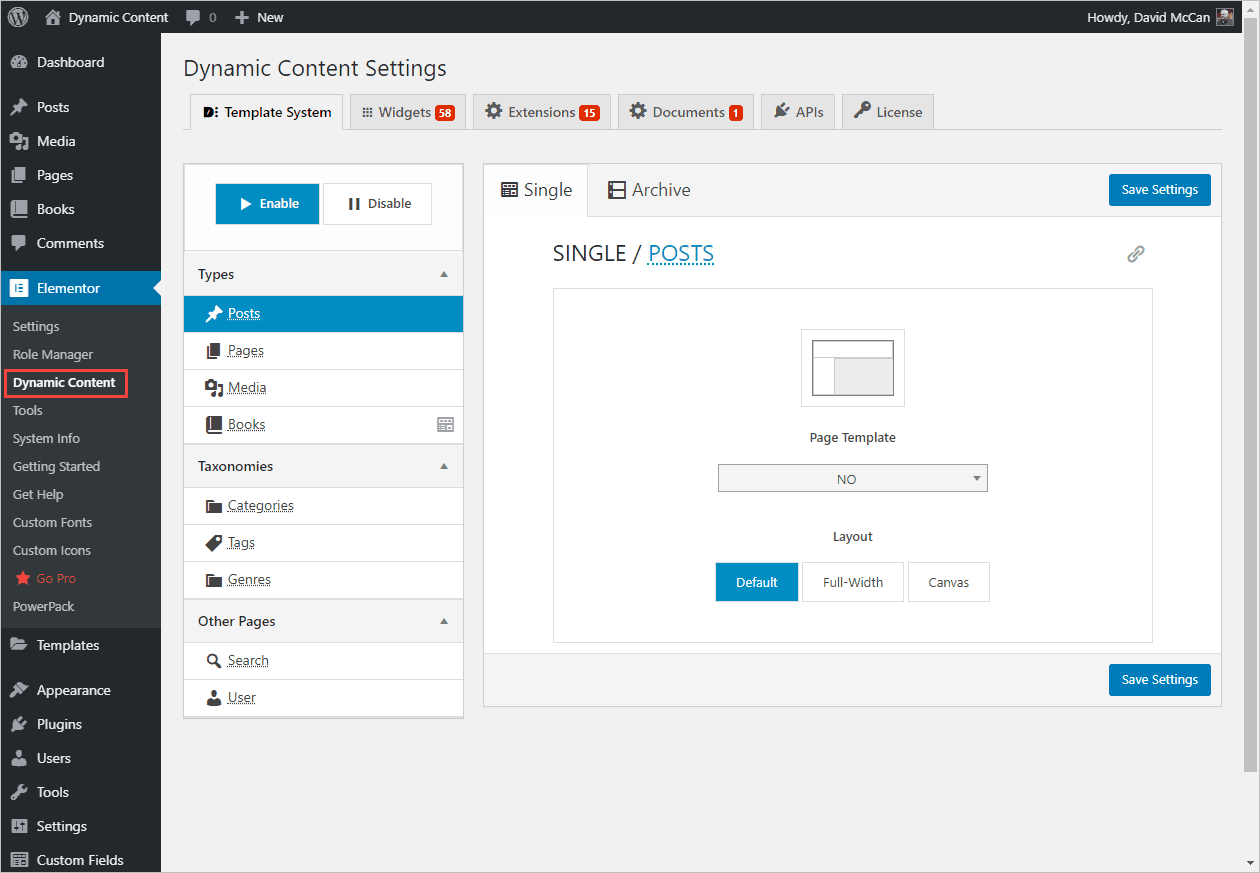Select Search under Other Pages
Viewport: 1260px width, 873px height.
(324, 661)
